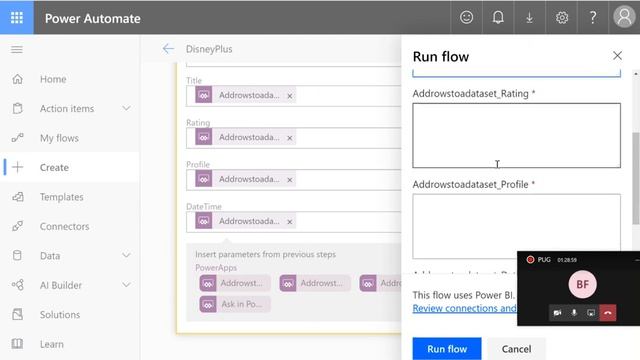Insert the second Addrowst... parameter chip
Viewport: 640px width, 360px height.
point(315,283)
